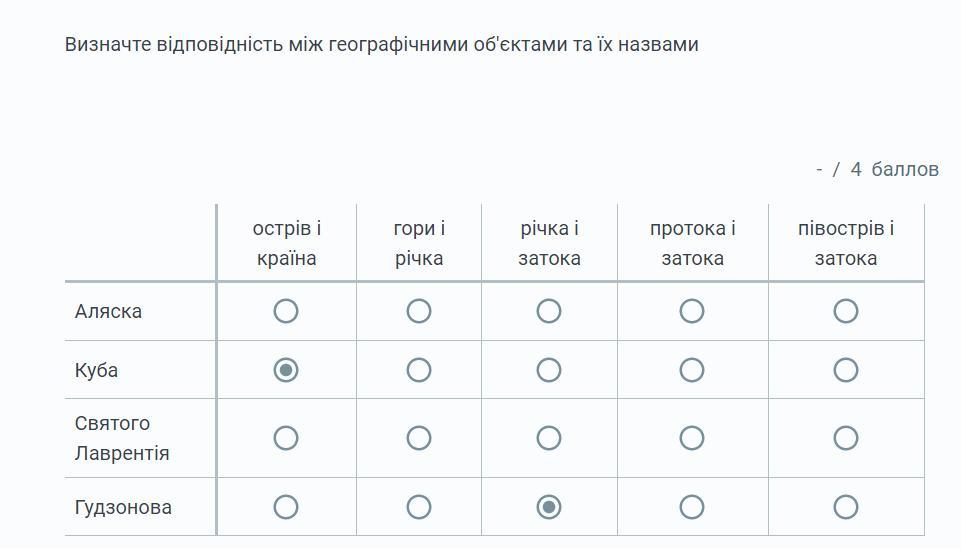Pick 'гори і річка' for Гудзонова
This screenshot has width=961, height=548.
click(x=419, y=507)
